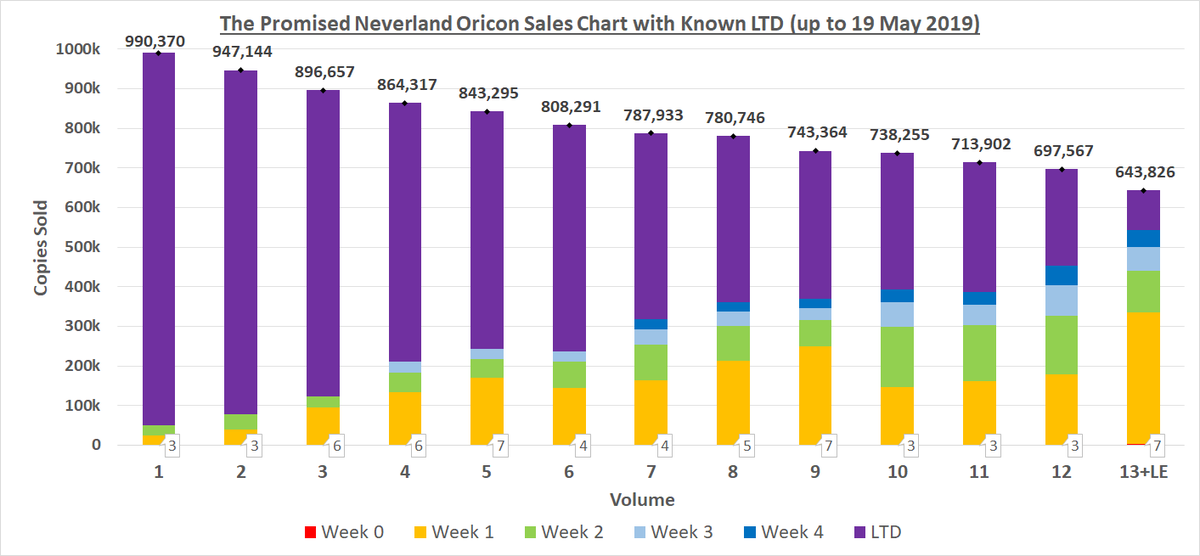The image size is (1200, 556).
Task: Click the 1000k vertical axis label
Action: click(x=77, y=49)
